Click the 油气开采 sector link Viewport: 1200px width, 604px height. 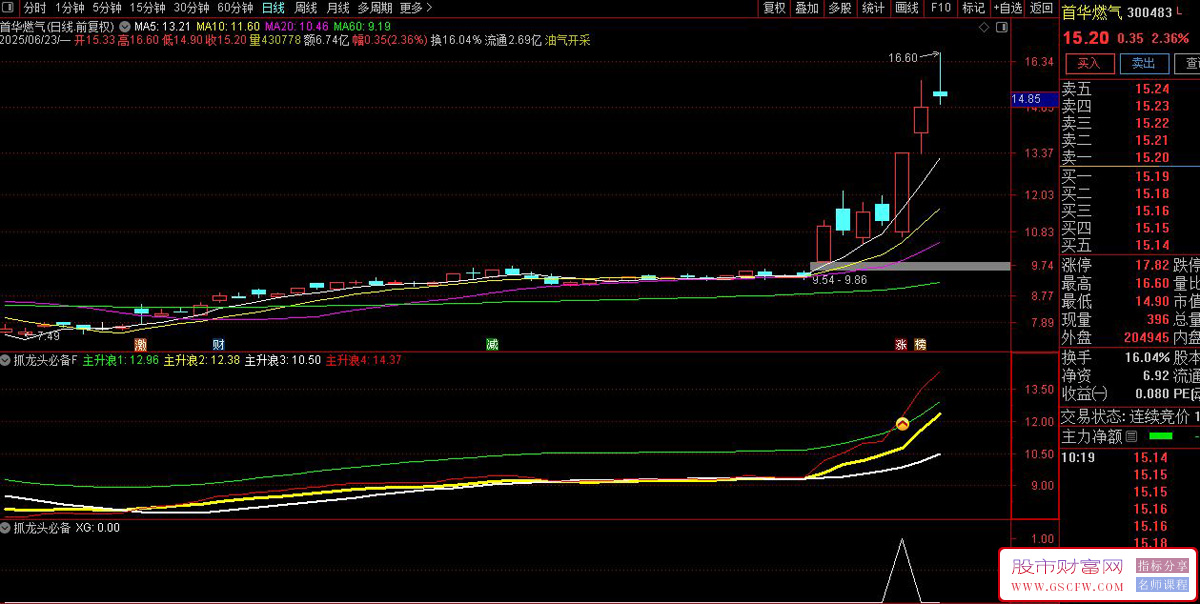(568, 41)
